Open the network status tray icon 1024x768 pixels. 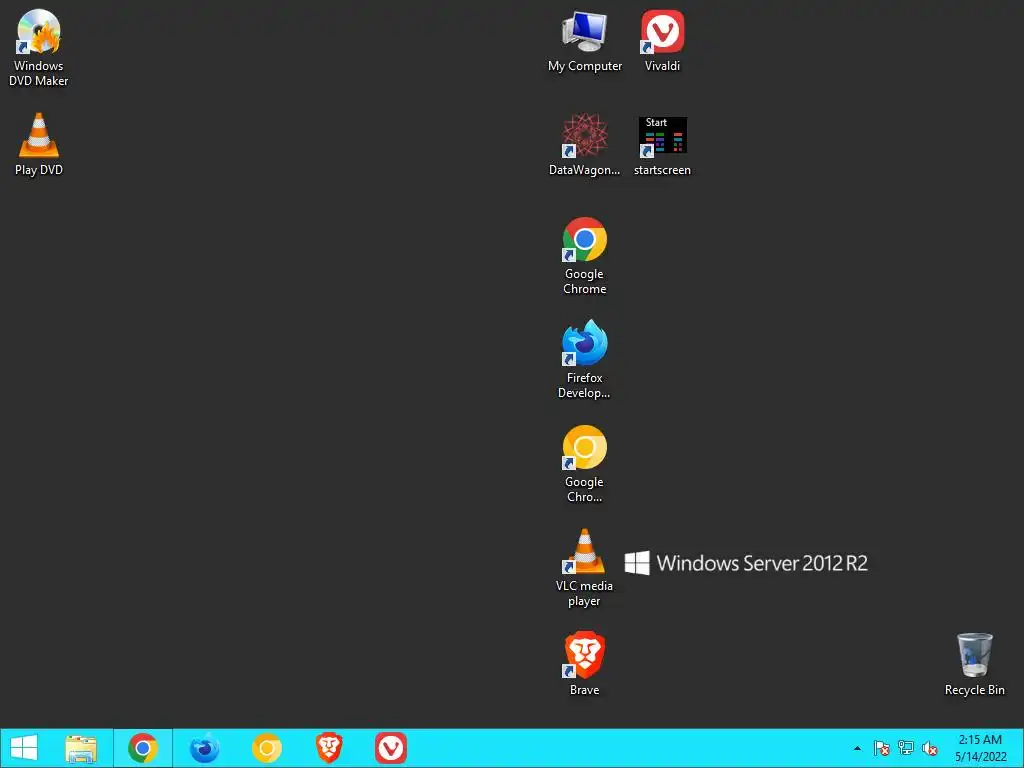pos(906,748)
